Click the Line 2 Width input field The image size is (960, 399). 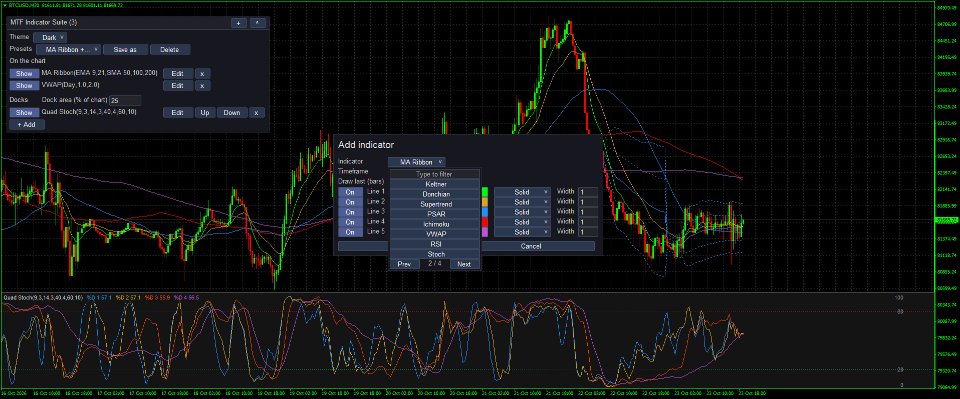point(587,202)
